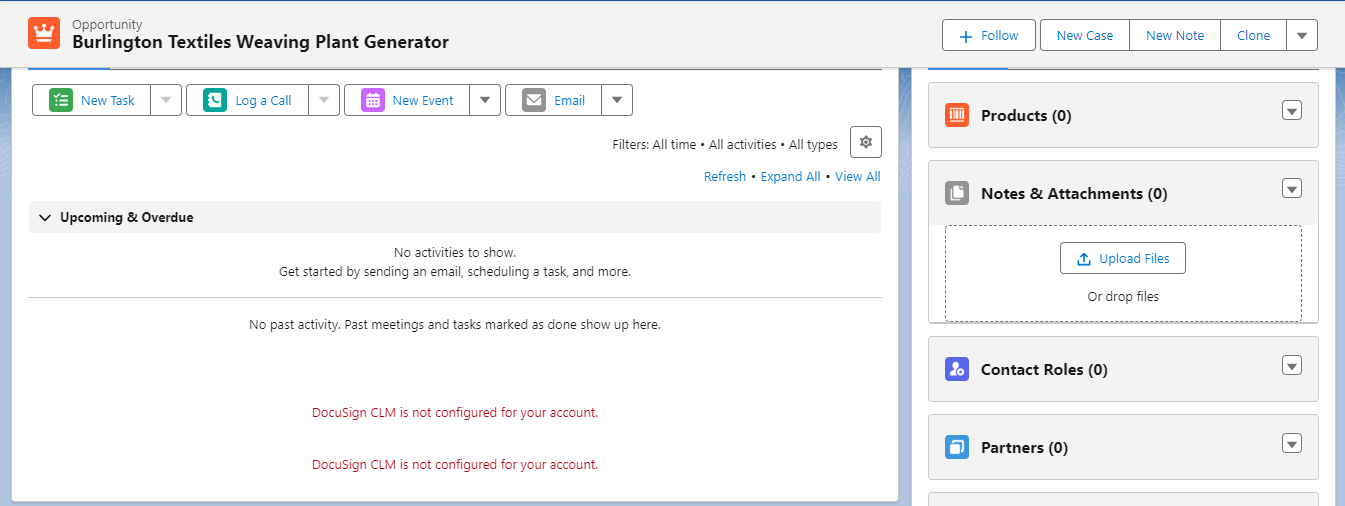
Task: Click Log a Call label button
Action: [248, 100]
